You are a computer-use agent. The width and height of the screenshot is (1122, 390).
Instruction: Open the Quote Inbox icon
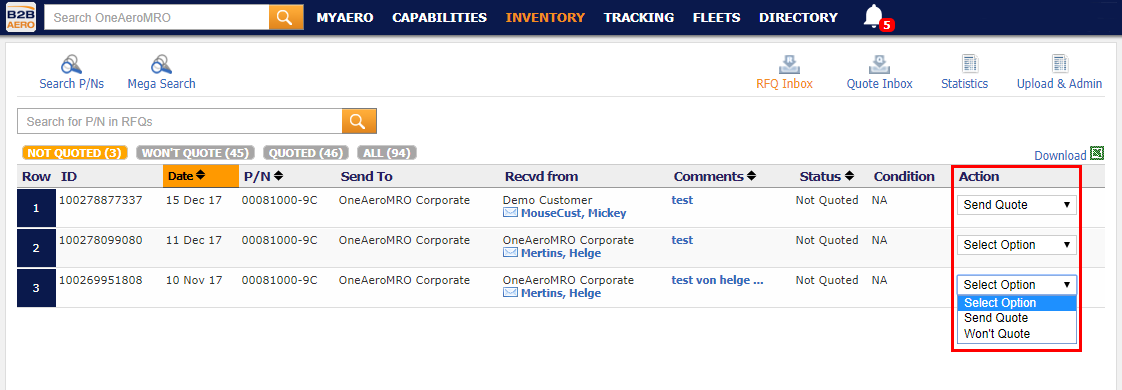[879, 64]
